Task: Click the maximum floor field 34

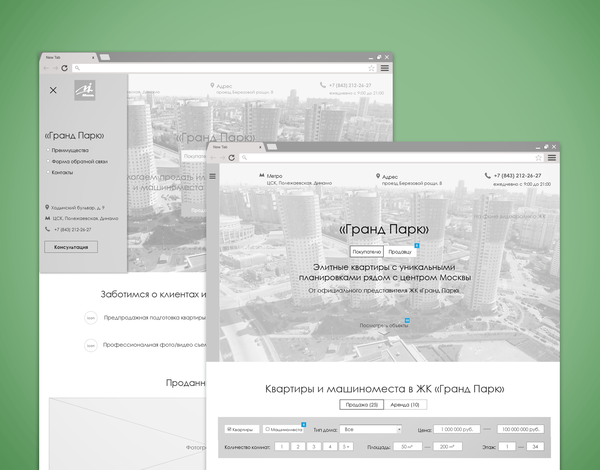Action: 535,447
